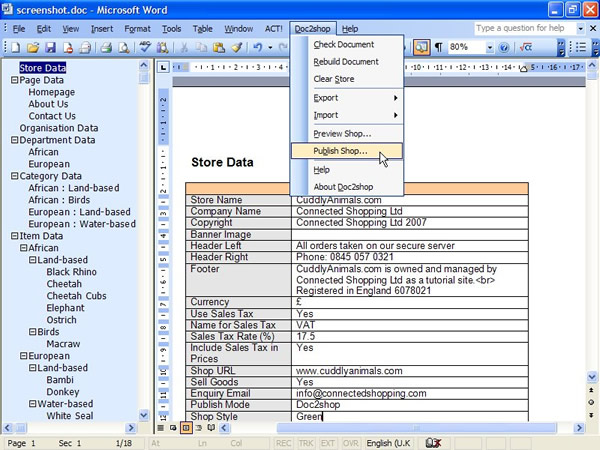The height and width of the screenshot is (450, 600).
Task: Click spelling status book icon in status bar
Action: tap(433, 443)
